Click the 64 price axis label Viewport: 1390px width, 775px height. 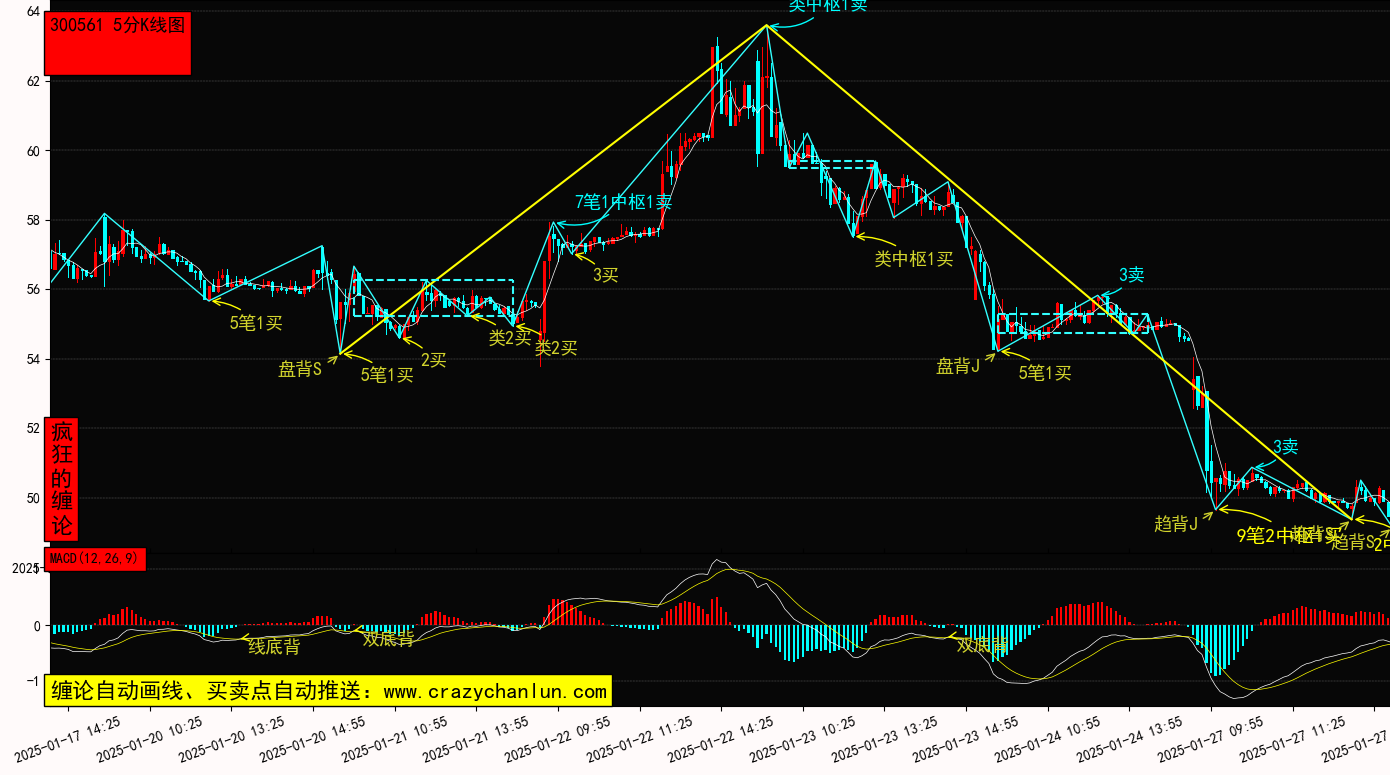(x=33, y=11)
